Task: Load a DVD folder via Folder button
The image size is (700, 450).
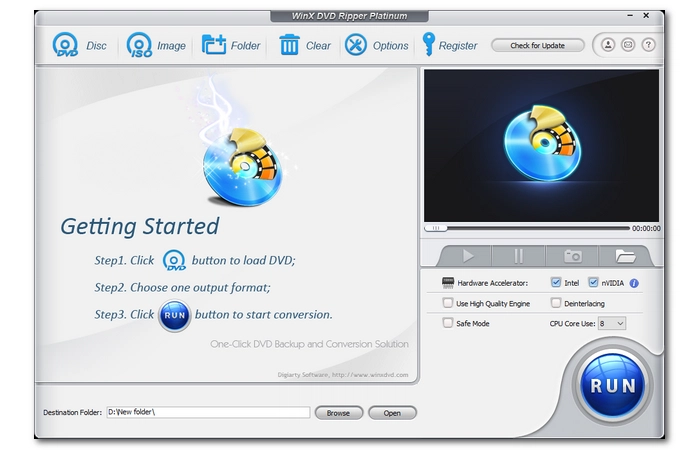Action: point(230,45)
